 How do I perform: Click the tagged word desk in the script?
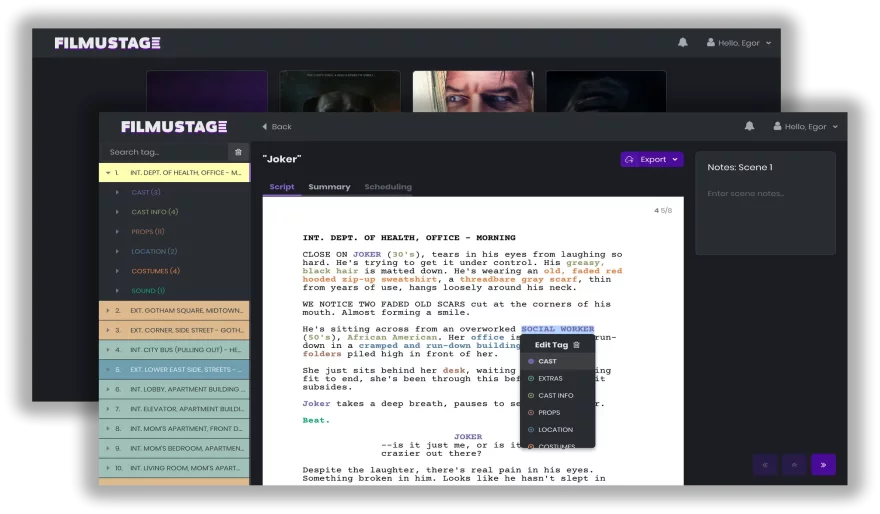point(454,370)
